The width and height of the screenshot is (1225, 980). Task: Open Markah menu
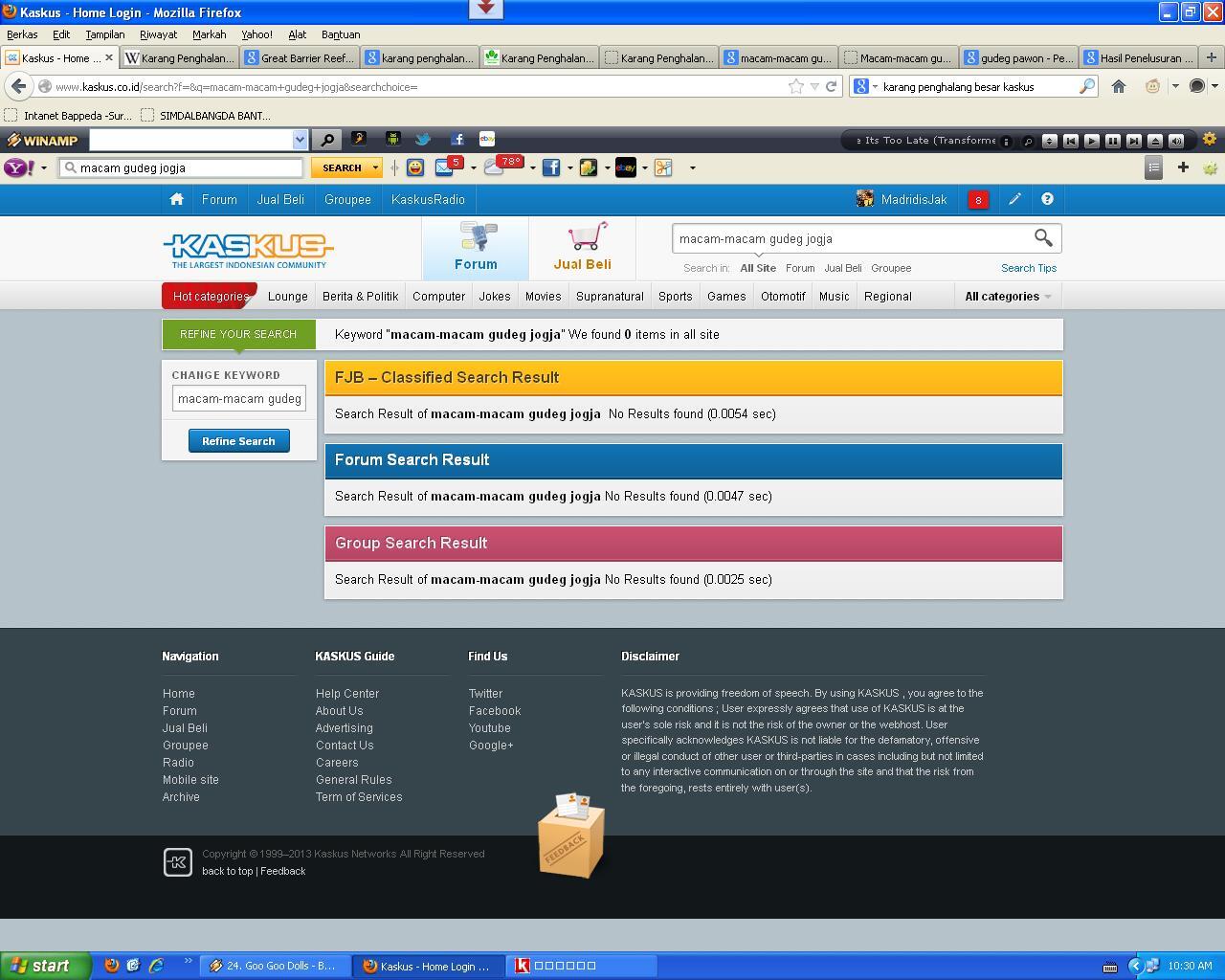click(209, 34)
